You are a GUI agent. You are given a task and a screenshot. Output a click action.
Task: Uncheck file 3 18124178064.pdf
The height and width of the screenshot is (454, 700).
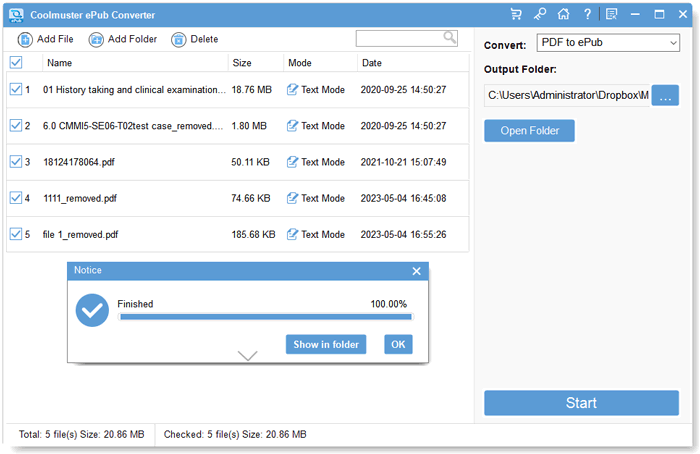point(15,162)
